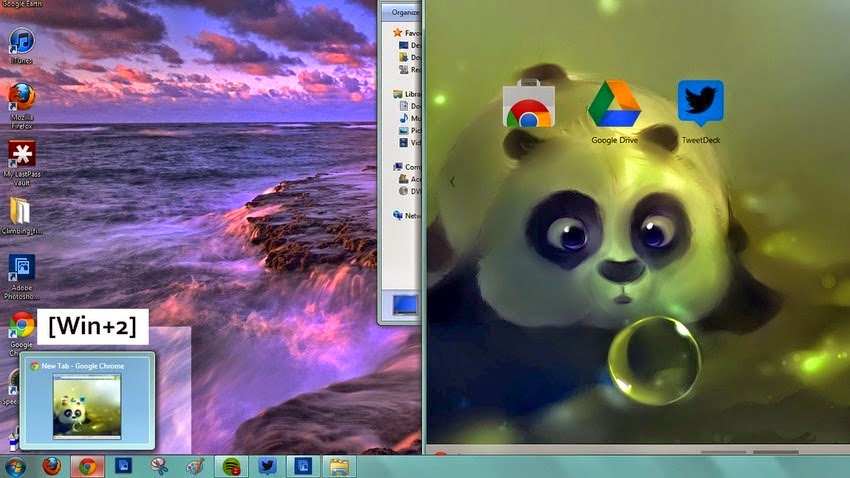Click Photoshop taskbar icon next to Explorer
Image resolution: width=850 pixels, height=478 pixels.
(303, 466)
